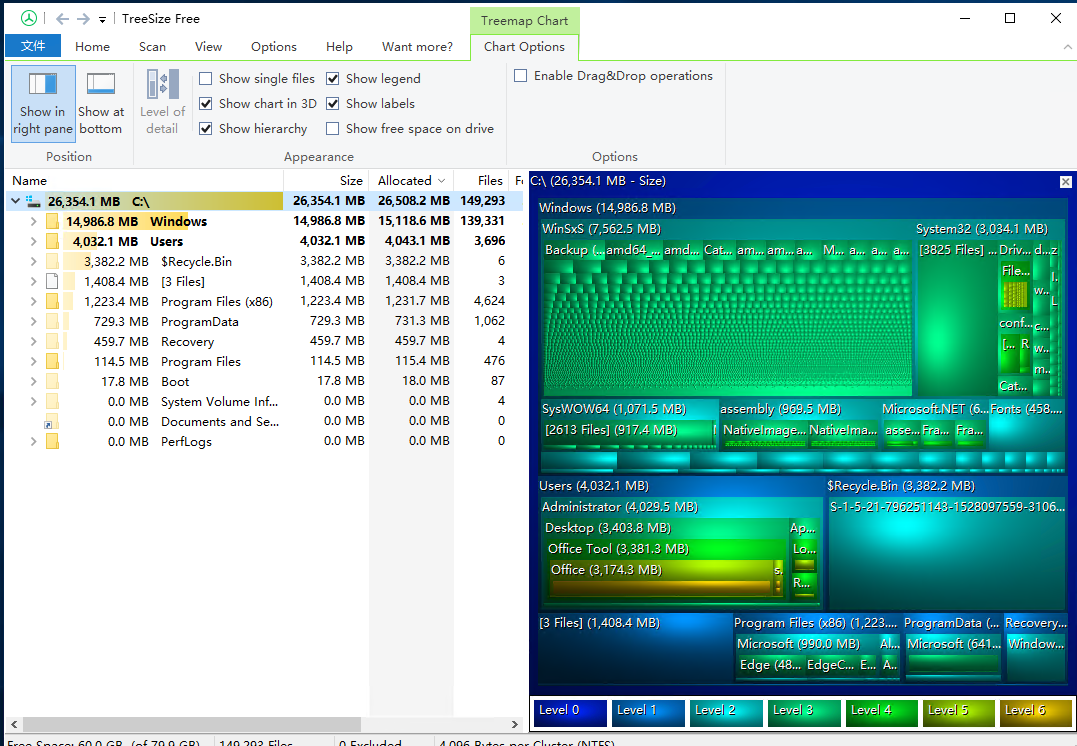Click the C:\ drive icon in tree
This screenshot has height=746, width=1077.
pos(33,201)
